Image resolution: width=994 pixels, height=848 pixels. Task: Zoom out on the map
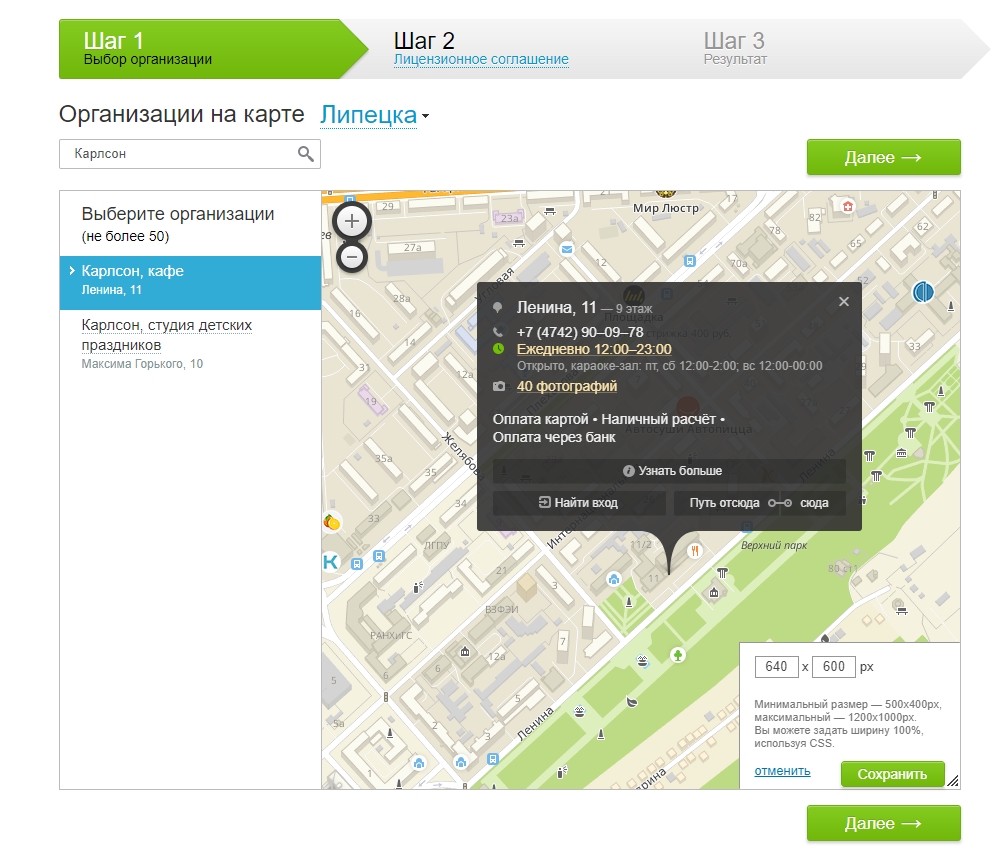pyautogui.click(x=352, y=257)
